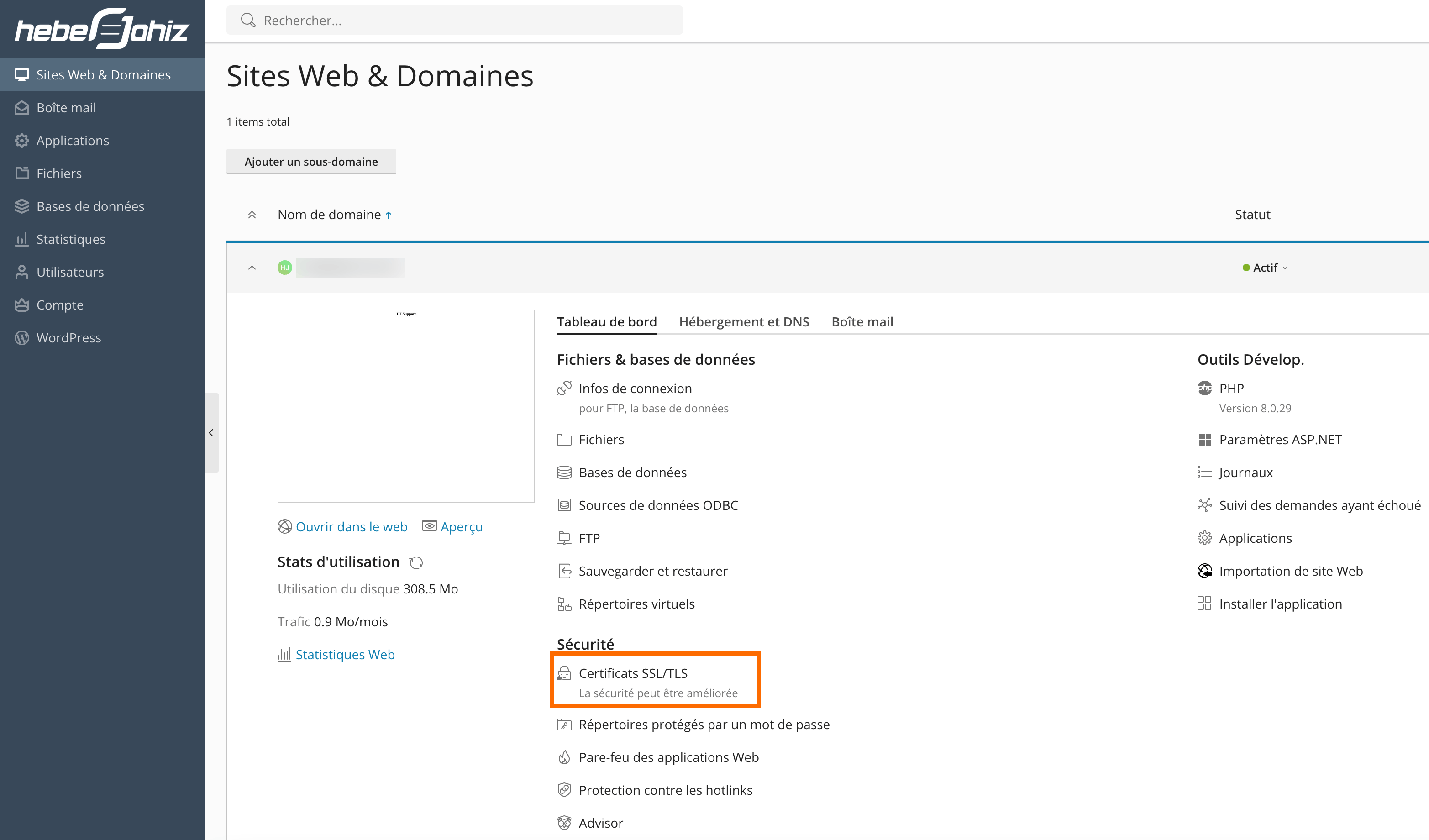Open Sites Web & Domaines sidebar item
The height and width of the screenshot is (840, 1429).
click(x=102, y=75)
